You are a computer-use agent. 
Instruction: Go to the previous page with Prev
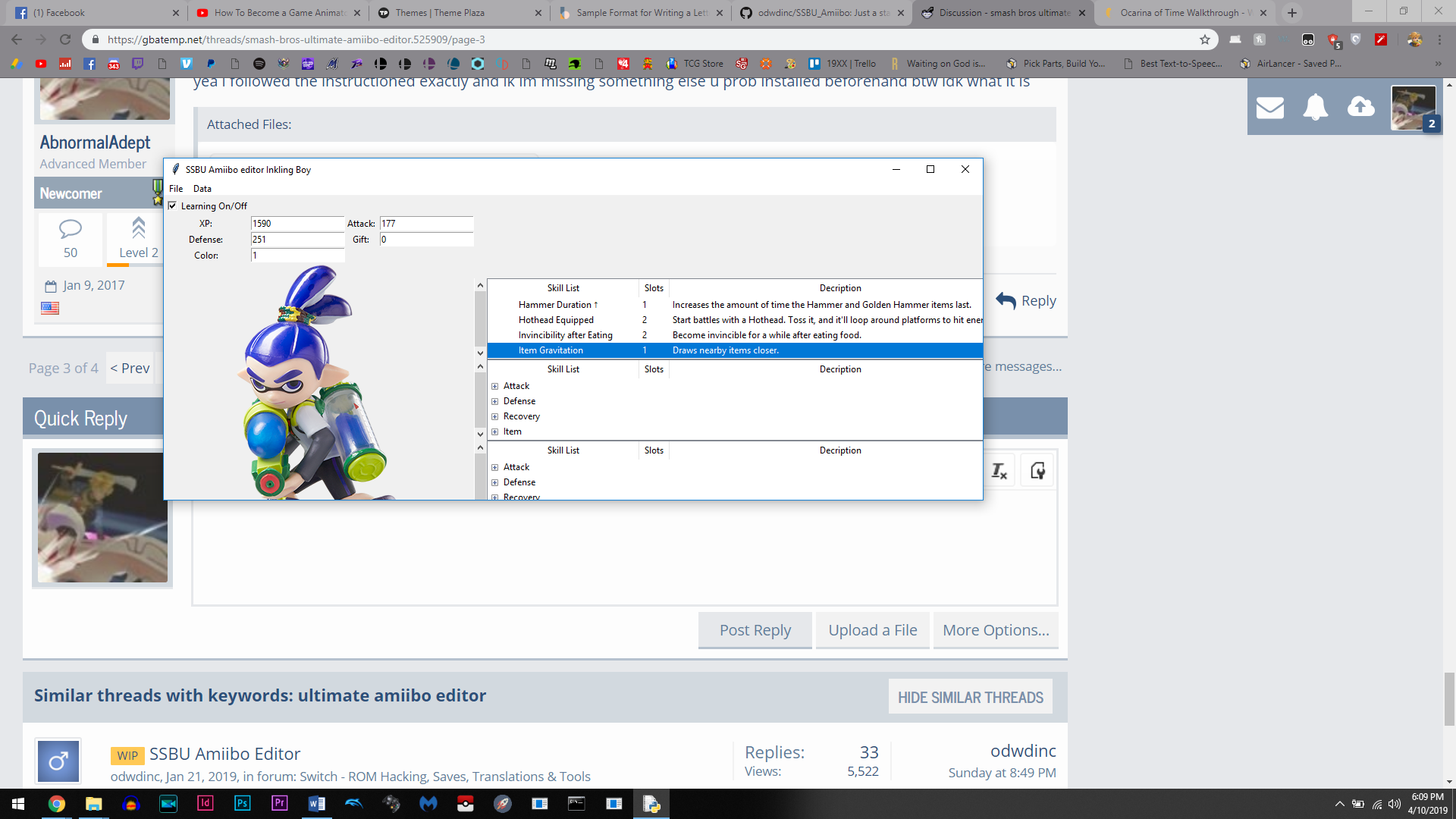click(x=130, y=368)
